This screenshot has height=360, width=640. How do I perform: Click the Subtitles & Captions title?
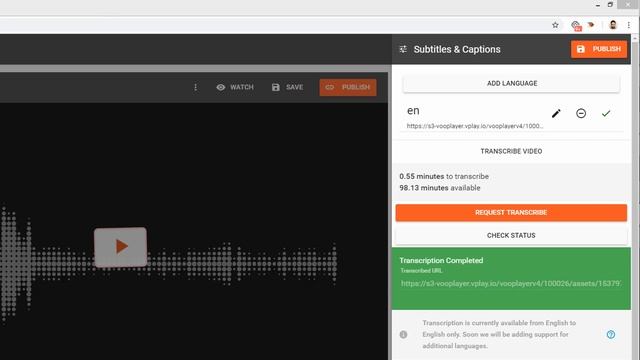coord(457,49)
